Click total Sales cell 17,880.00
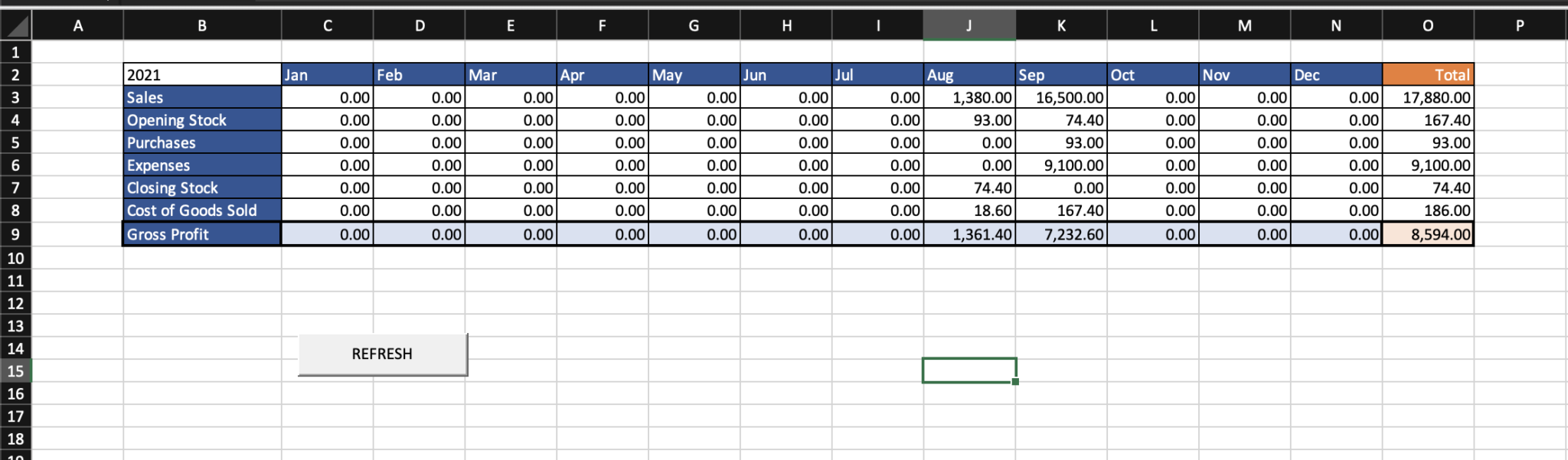Viewport: 1568px width, 460px height. tap(1428, 98)
